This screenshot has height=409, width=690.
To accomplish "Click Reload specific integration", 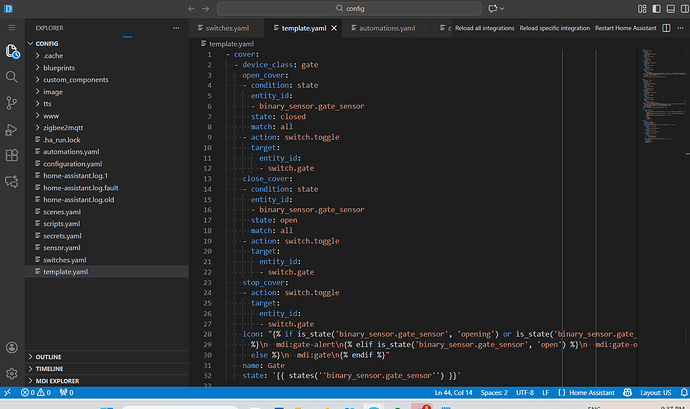I will (554, 28).
